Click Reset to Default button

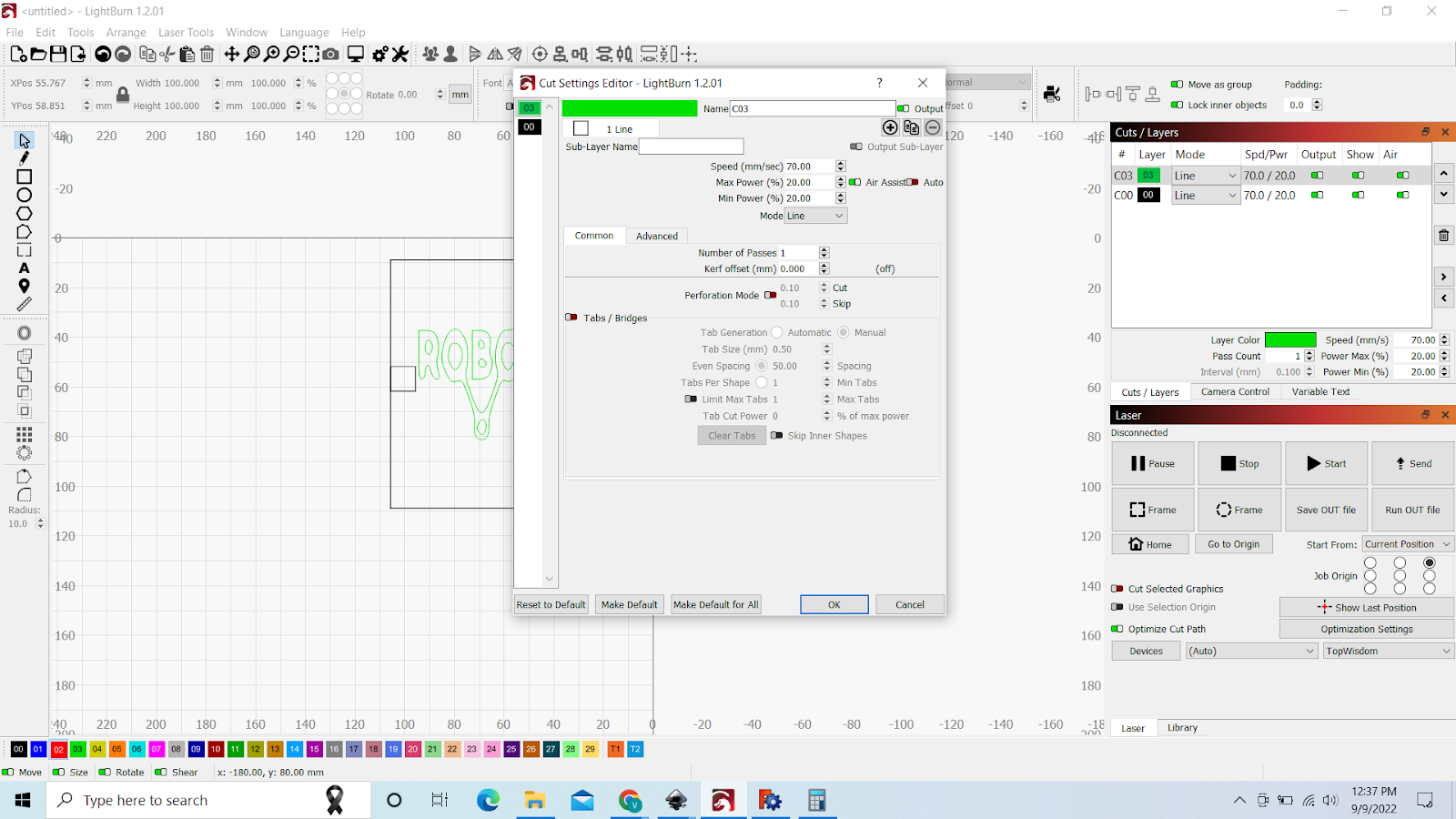tap(551, 604)
